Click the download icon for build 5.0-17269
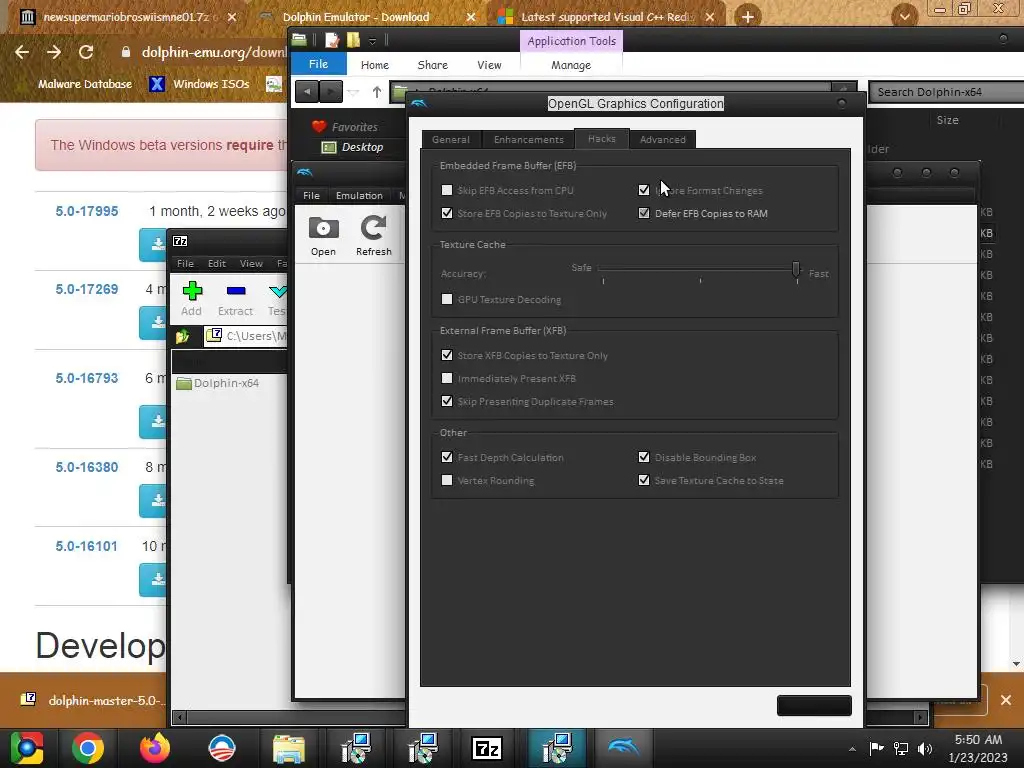 click(157, 323)
